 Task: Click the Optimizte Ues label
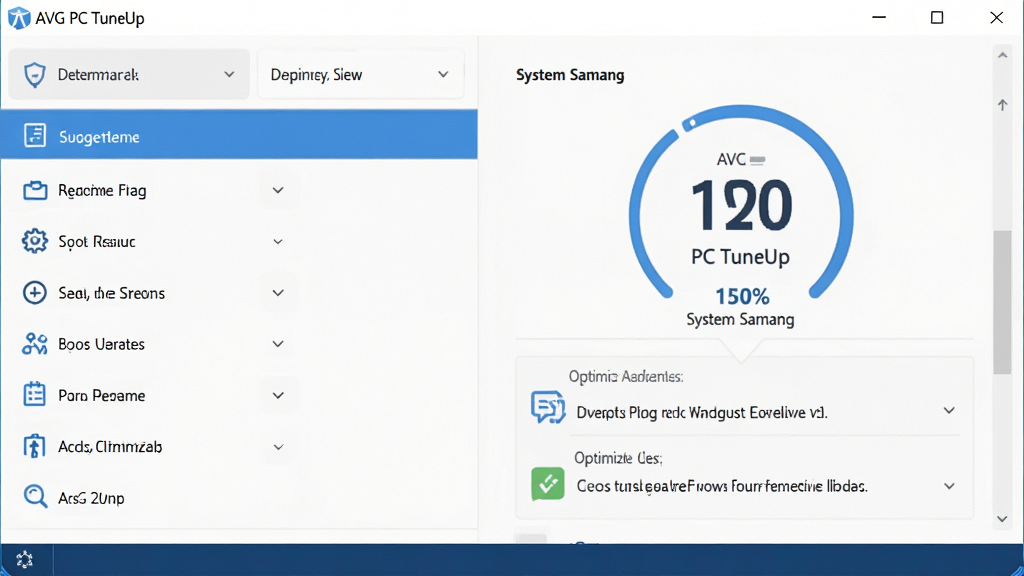[618, 458]
